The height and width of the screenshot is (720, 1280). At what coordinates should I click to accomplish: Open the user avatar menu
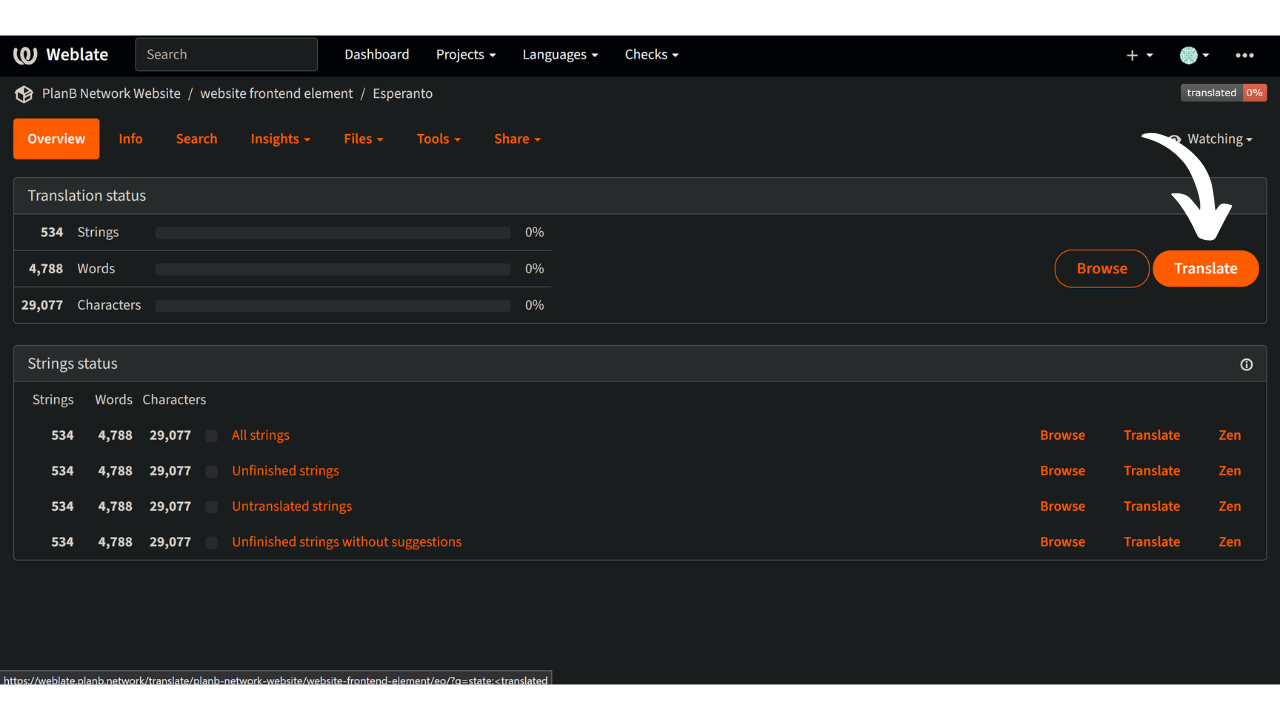[x=1194, y=55]
